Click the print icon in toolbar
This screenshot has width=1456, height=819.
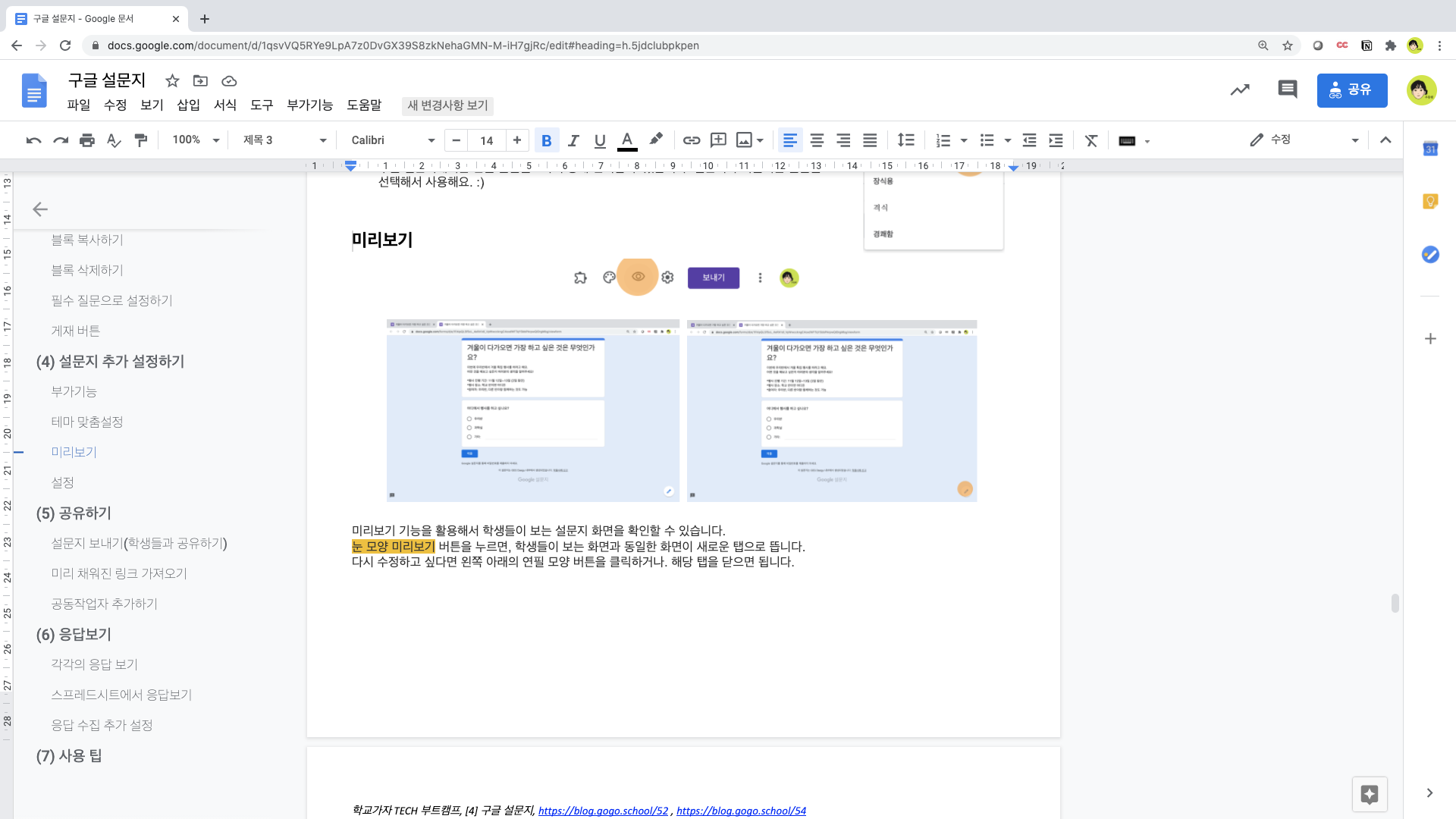click(87, 140)
